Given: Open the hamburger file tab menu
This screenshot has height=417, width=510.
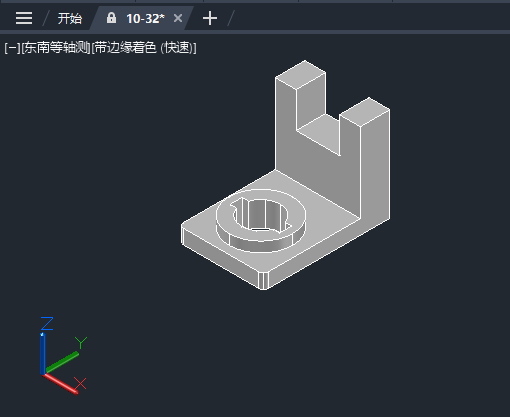Looking at the screenshot, I should [24, 18].
